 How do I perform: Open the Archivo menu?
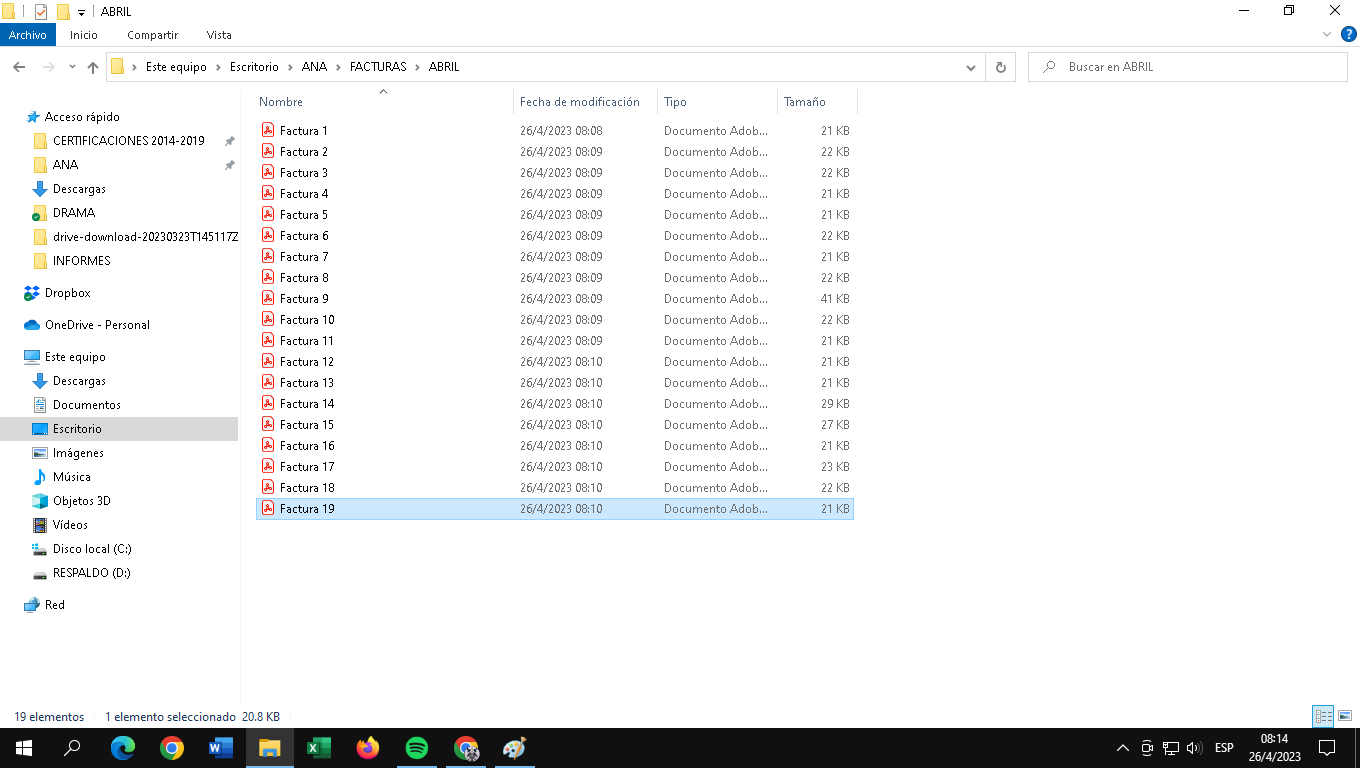pos(28,35)
